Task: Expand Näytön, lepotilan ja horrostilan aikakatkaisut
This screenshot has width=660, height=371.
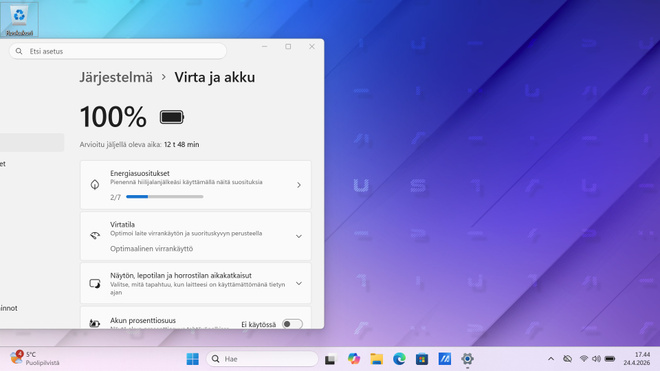Action: [x=299, y=283]
